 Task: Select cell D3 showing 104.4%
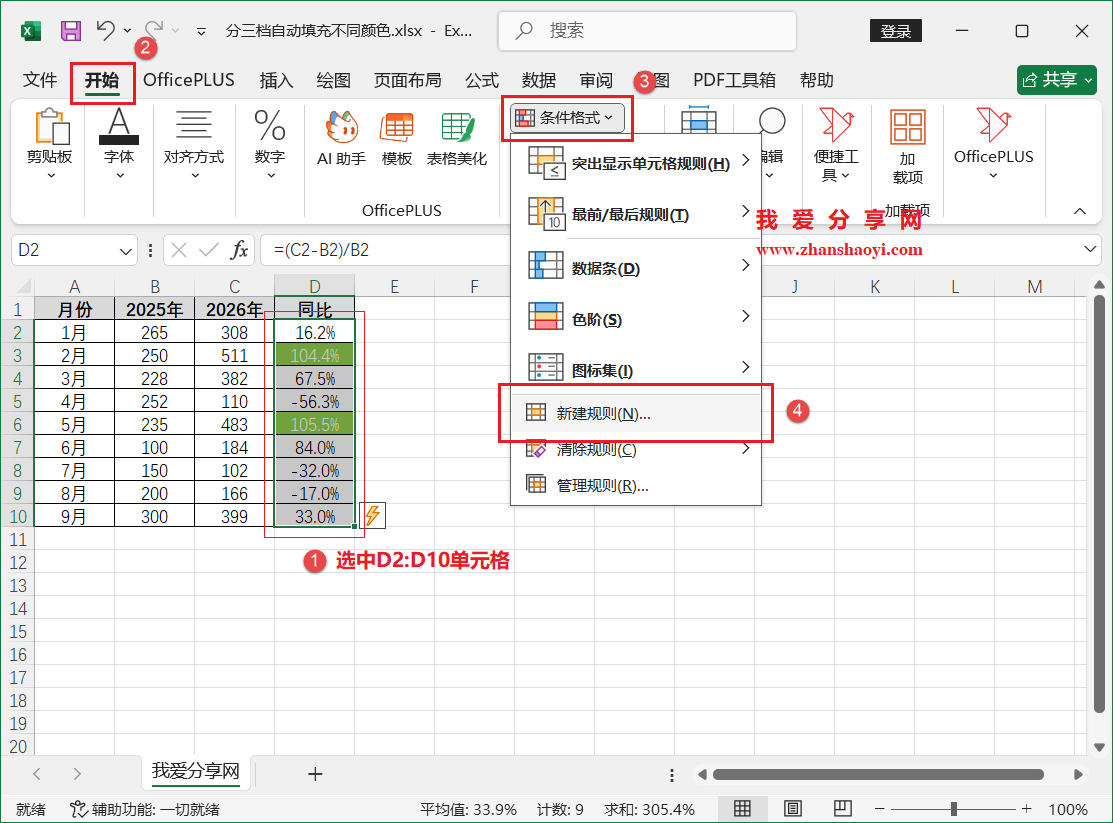314,356
